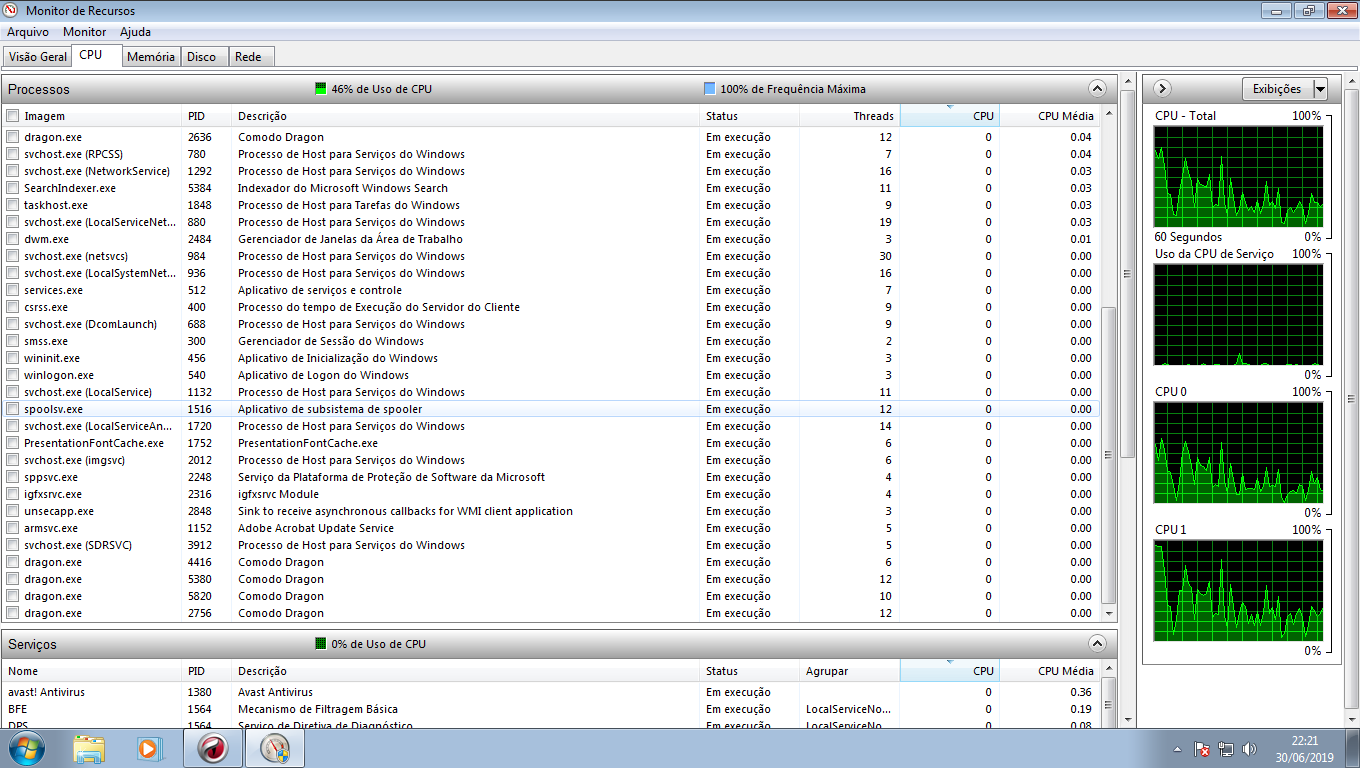Open the Monitor menu
This screenshot has height=768, width=1360.
(84, 32)
